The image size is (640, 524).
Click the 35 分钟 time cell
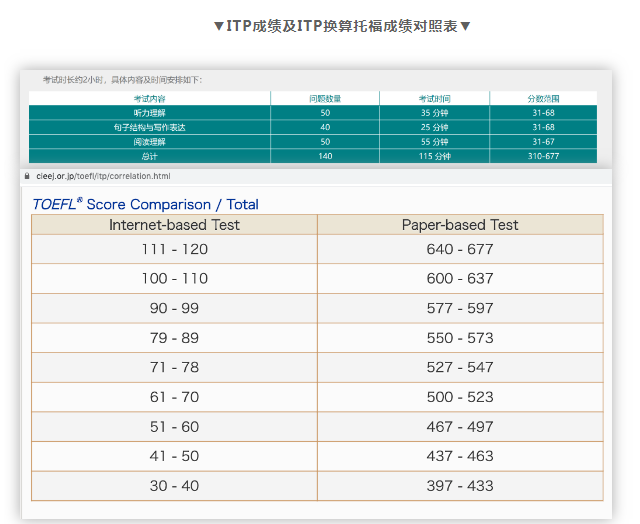[434, 113]
